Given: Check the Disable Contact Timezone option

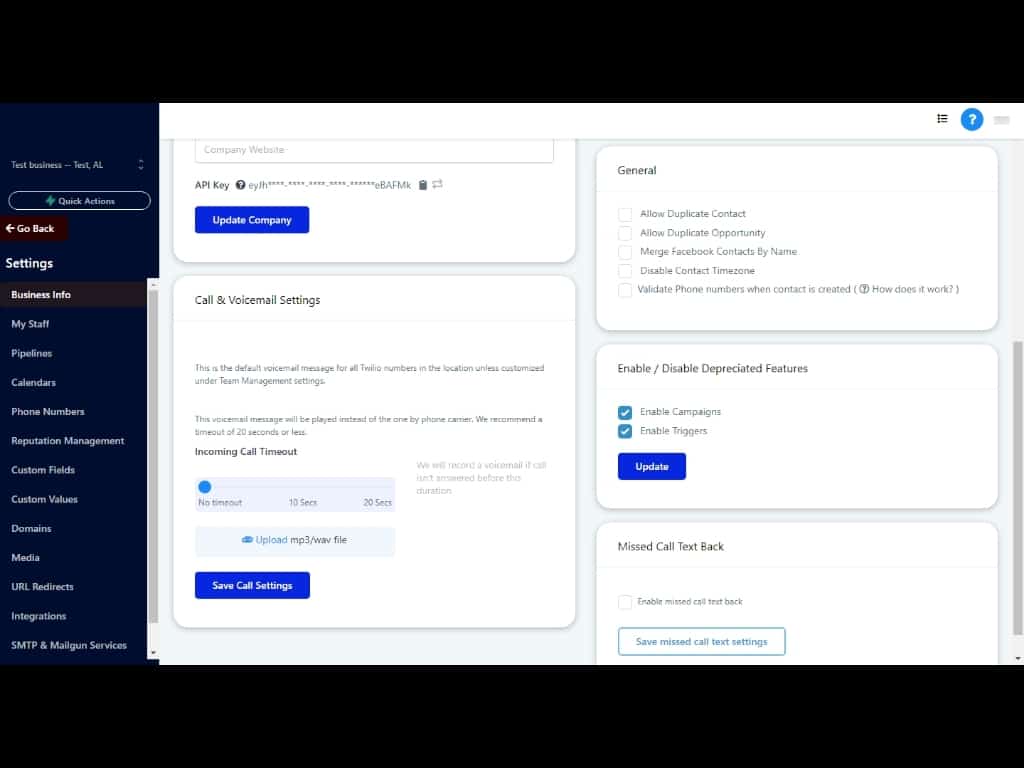Looking at the screenshot, I should [625, 271].
